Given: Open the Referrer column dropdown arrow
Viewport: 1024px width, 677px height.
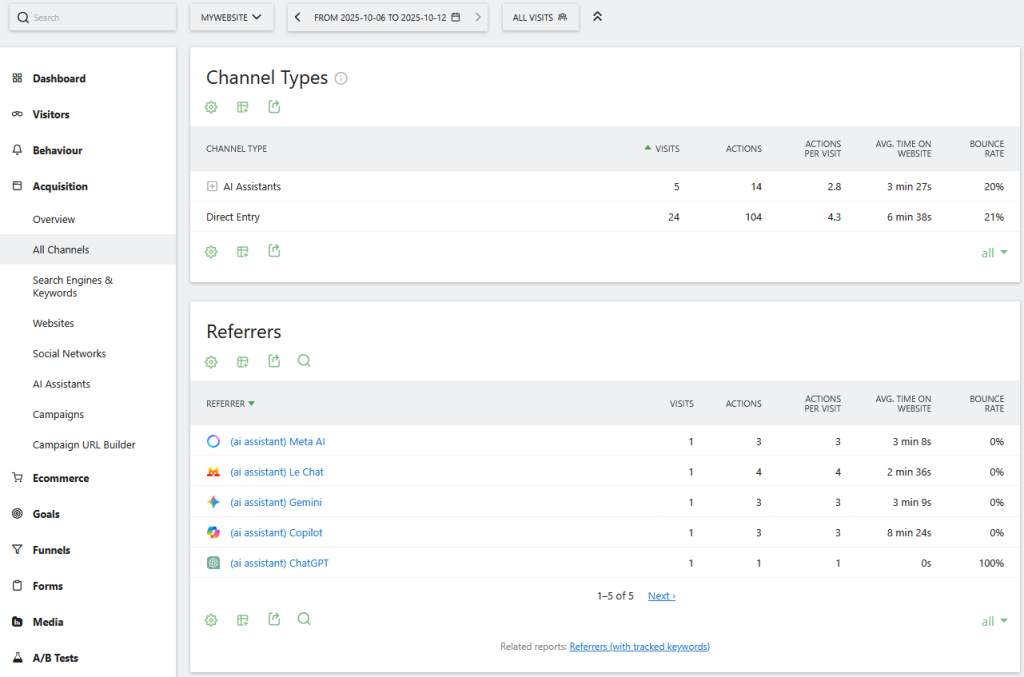Looking at the screenshot, I should pos(251,404).
